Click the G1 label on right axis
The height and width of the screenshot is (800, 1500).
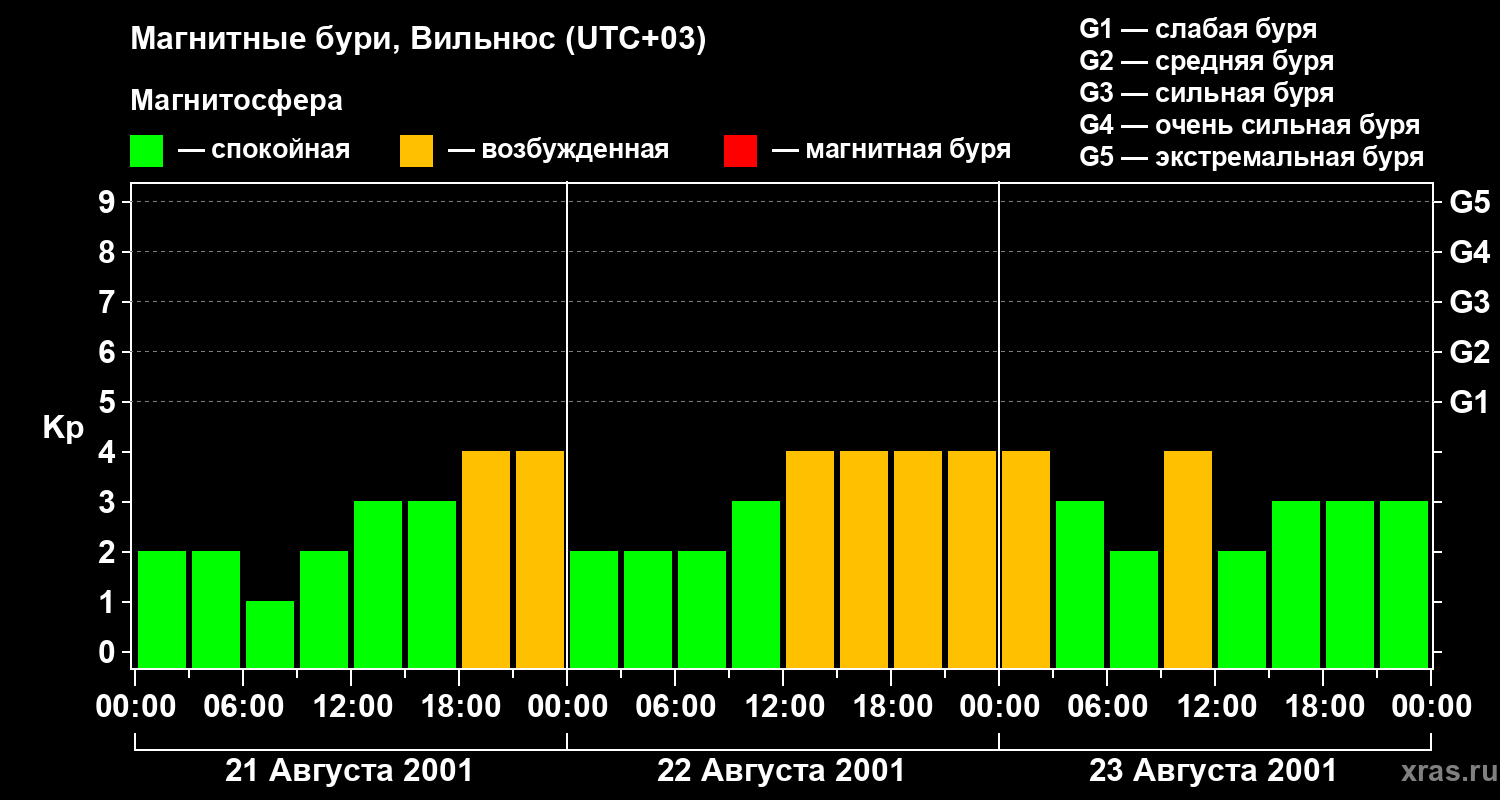[1469, 402]
